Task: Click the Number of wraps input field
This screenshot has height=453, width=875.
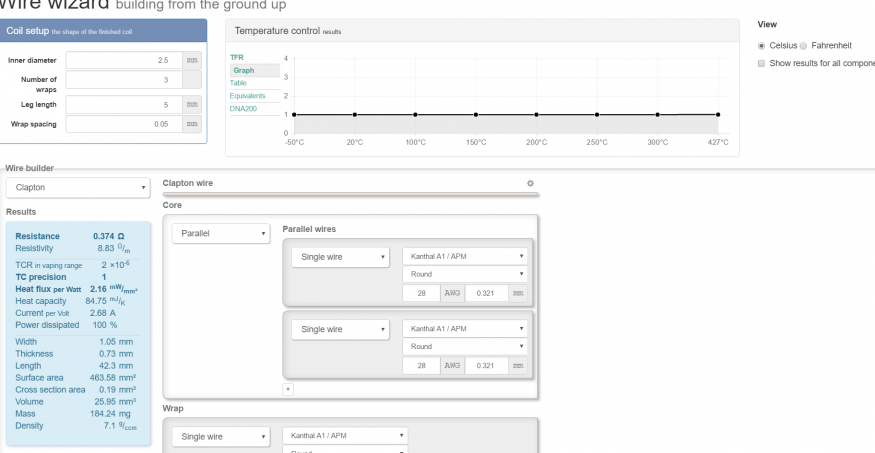Action: 124,80
